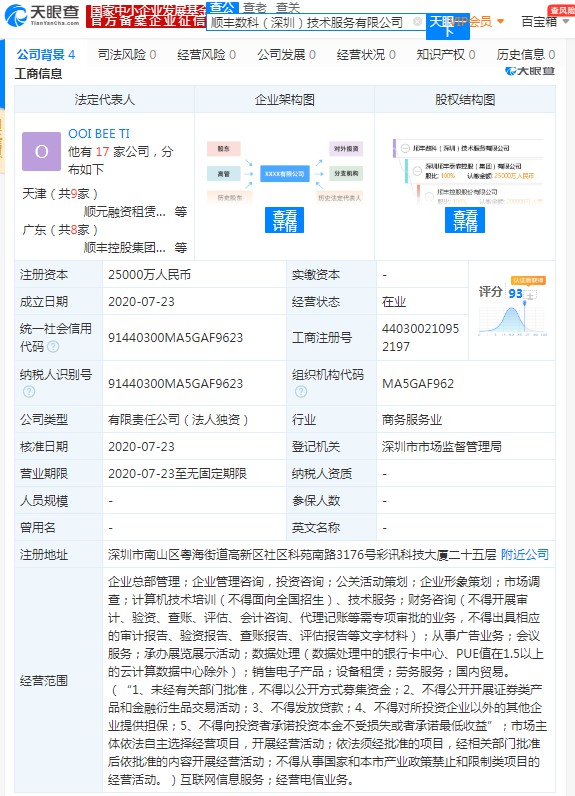Image resolution: width=575 pixels, height=796 pixels.
Task: Click organization code MA5GAF962
Action: [x=418, y=383]
